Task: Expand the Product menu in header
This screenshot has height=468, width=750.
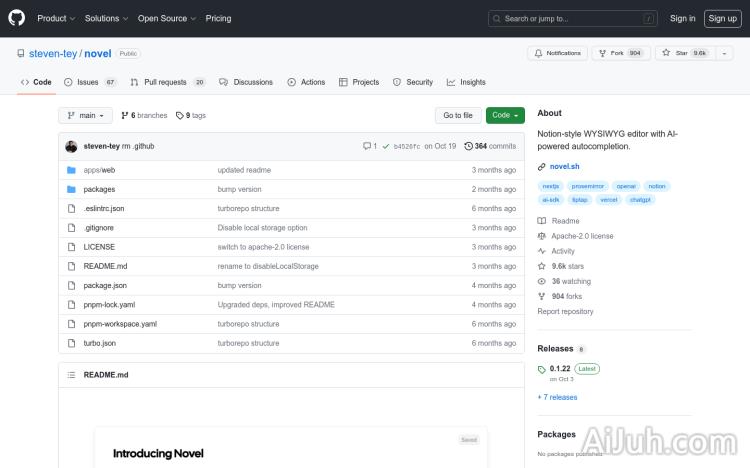Action: coord(55,18)
